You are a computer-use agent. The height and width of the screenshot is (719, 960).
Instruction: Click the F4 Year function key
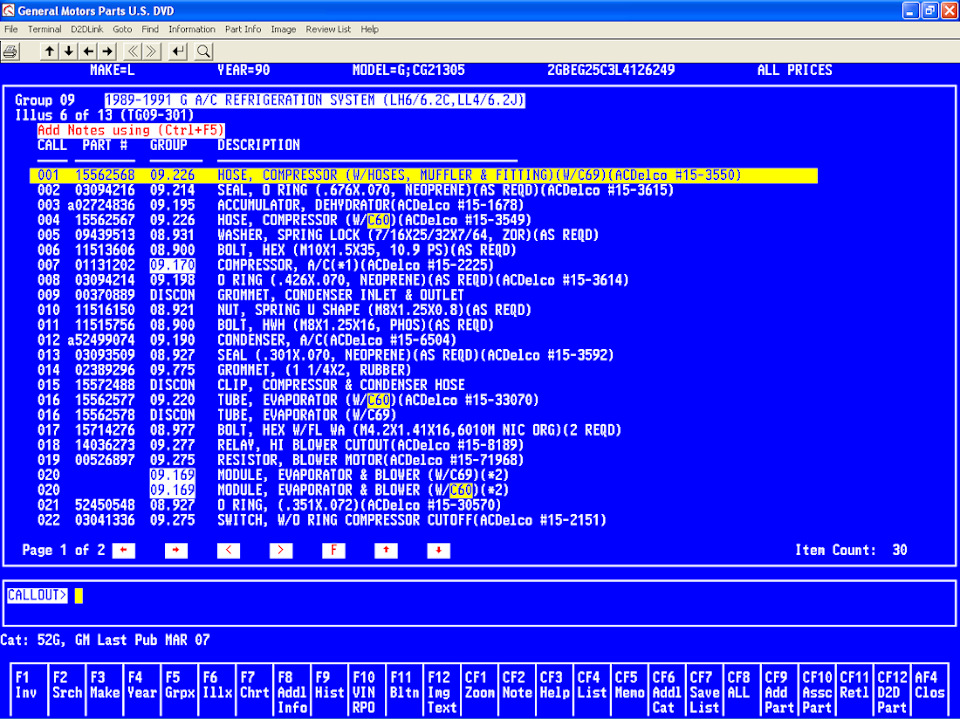coord(141,689)
